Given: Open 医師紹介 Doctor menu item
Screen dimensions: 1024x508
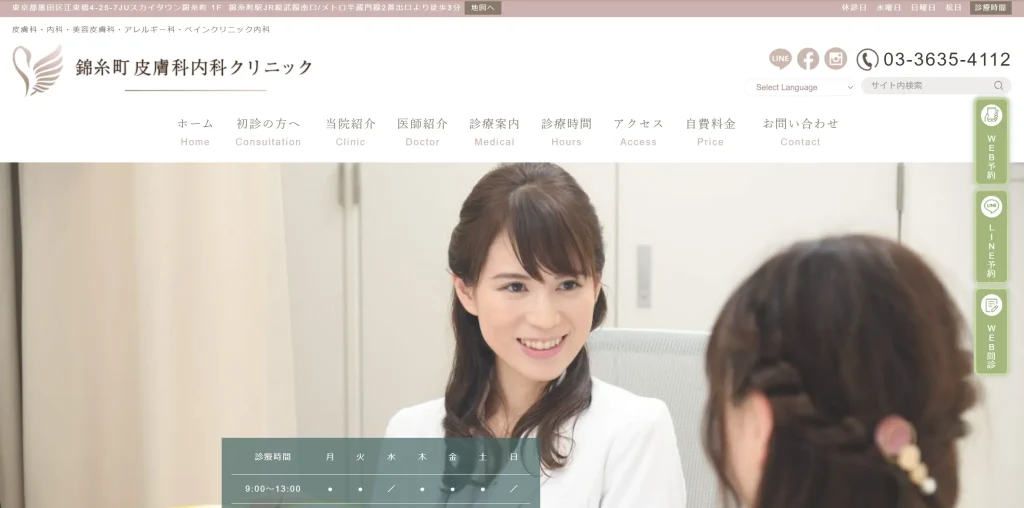Looking at the screenshot, I should [422, 131].
